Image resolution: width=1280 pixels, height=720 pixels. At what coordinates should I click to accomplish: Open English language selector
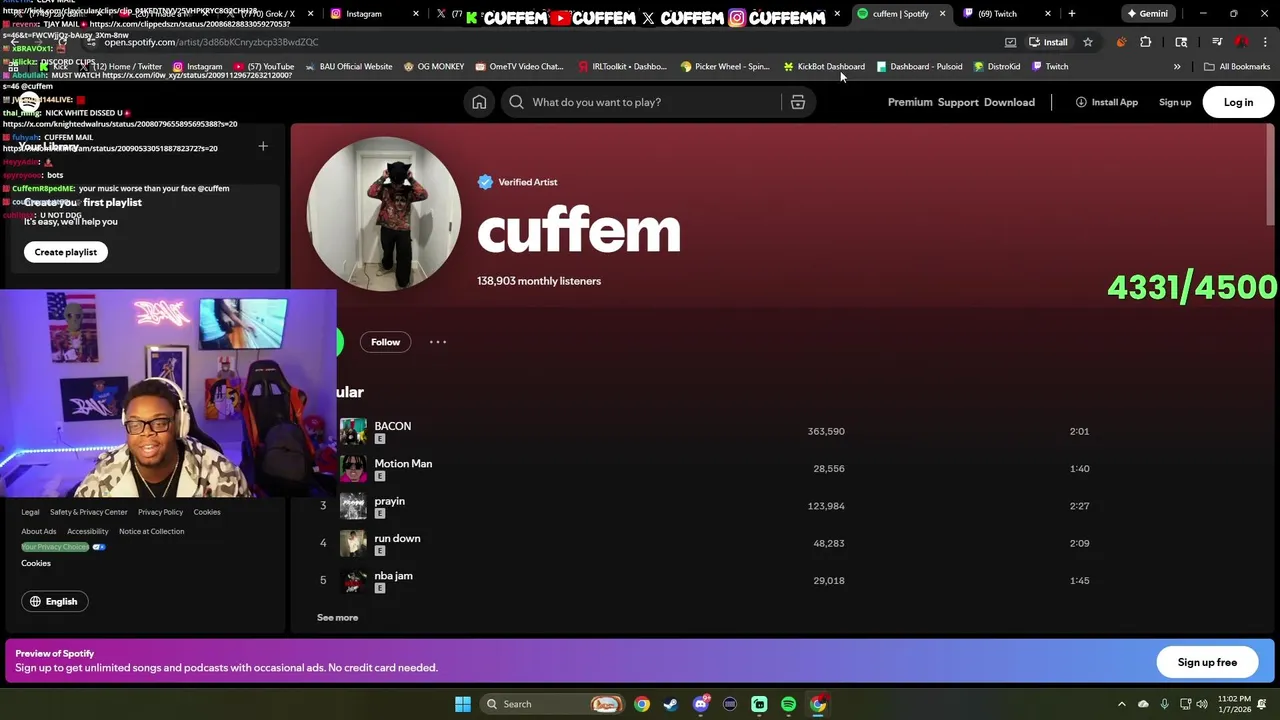53,601
